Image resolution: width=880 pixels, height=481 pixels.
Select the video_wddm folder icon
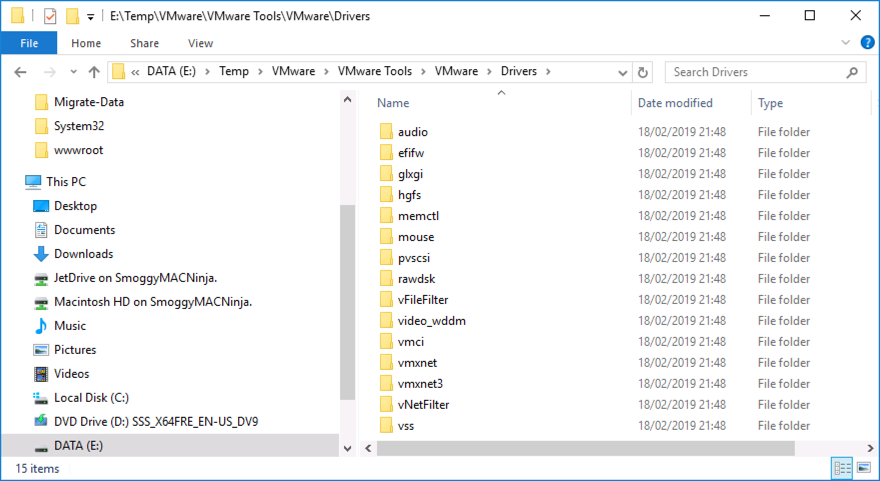(386, 321)
